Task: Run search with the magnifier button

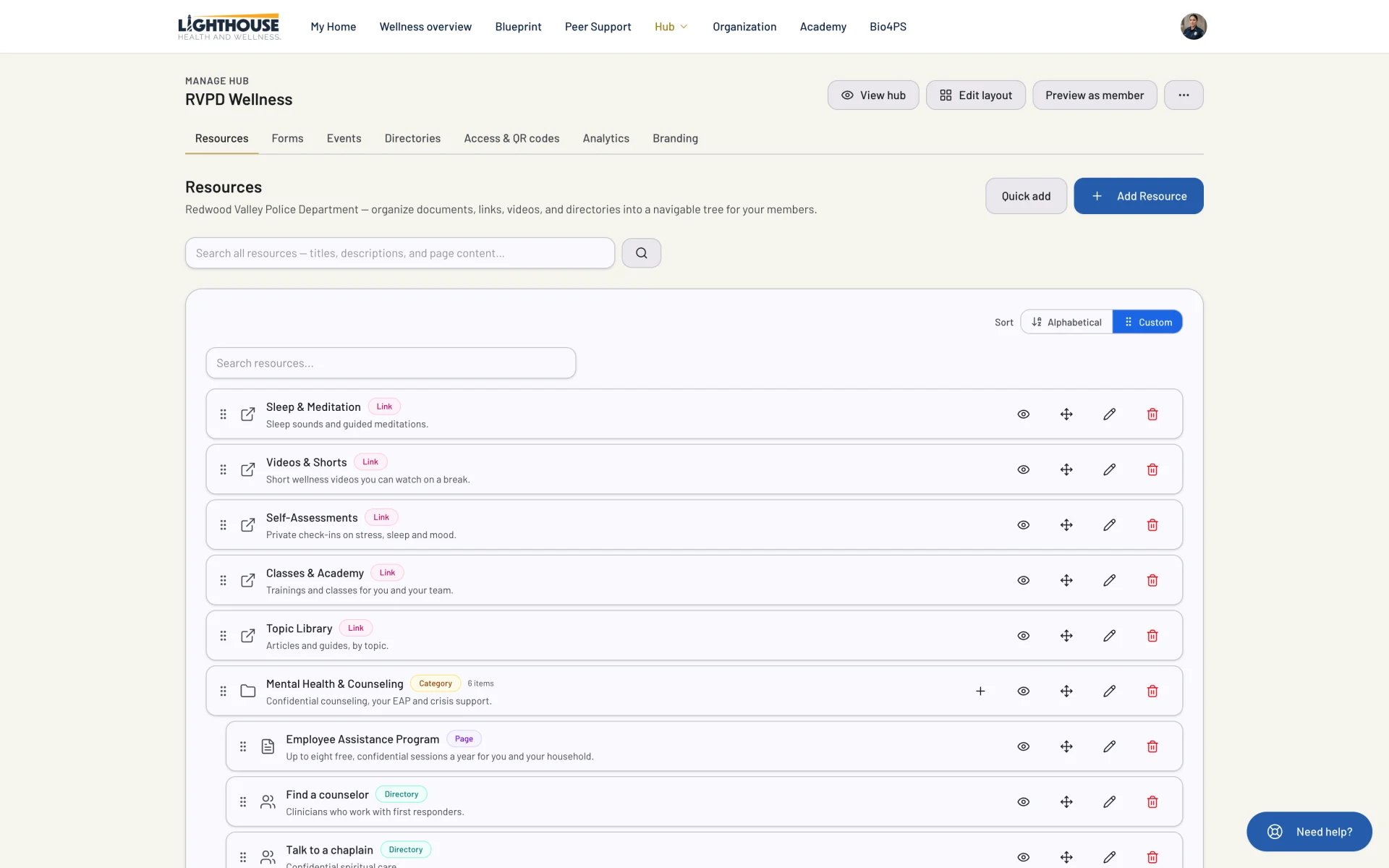Action: pos(641,253)
